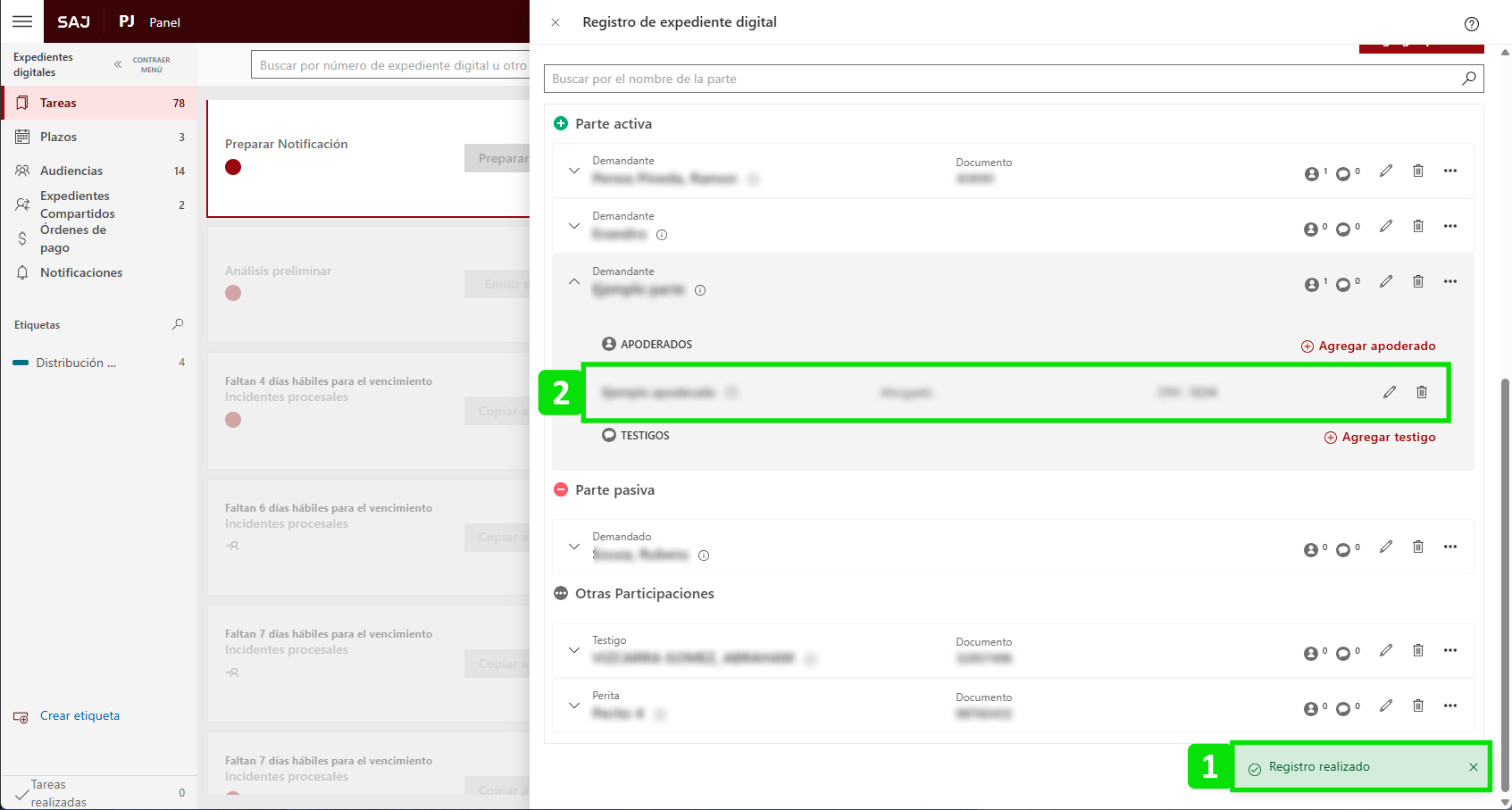Dismiss the Registro realizado notification
The width and height of the screenshot is (1512, 810).
tap(1474, 767)
